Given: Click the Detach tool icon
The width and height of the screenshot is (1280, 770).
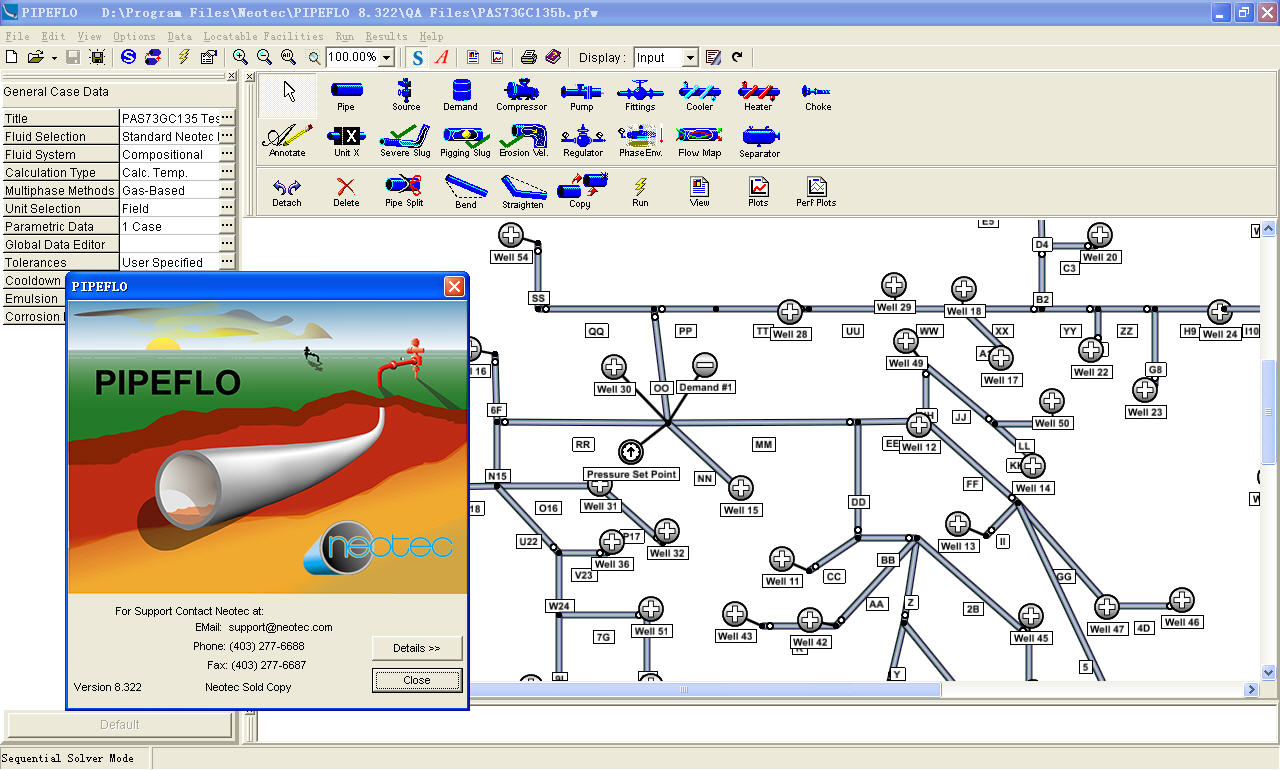Looking at the screenshot, I should coord(287,191).
